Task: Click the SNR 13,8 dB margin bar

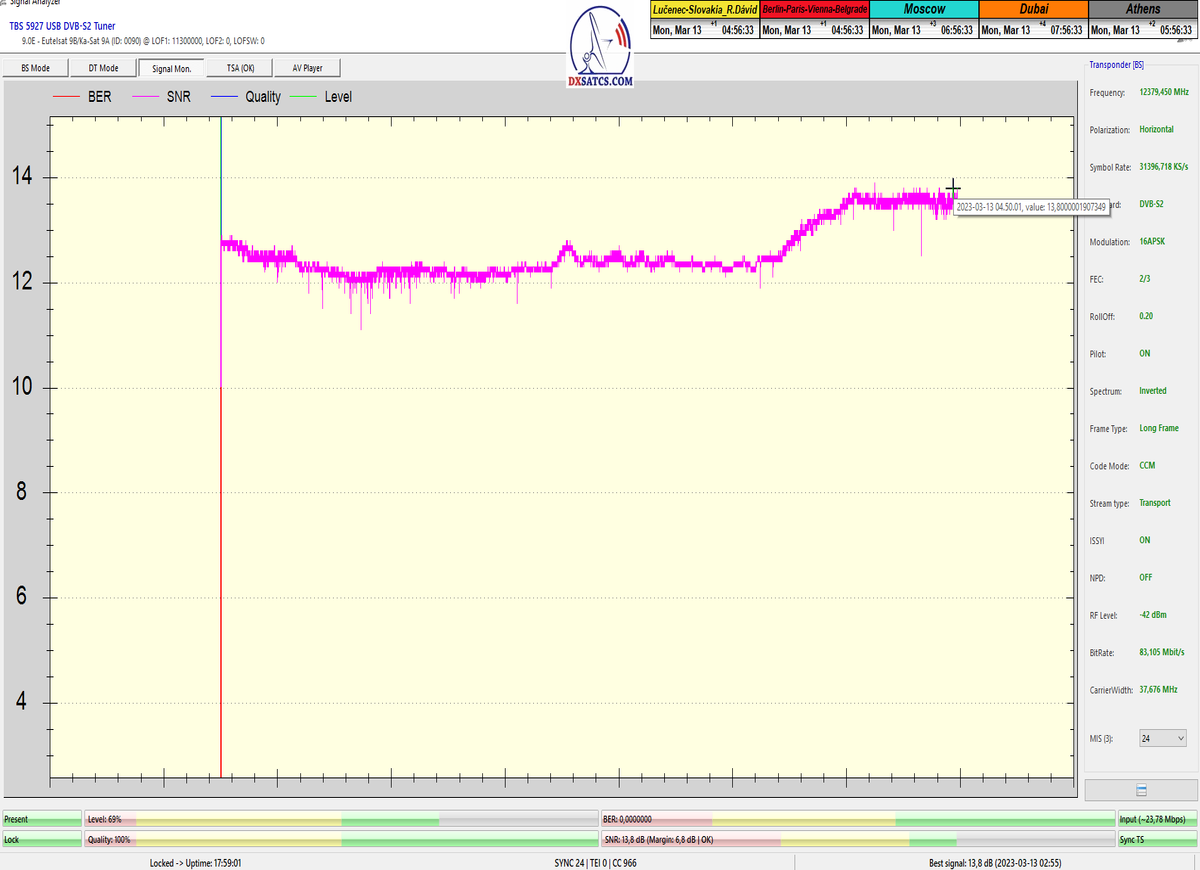Action: coord(857,840)
